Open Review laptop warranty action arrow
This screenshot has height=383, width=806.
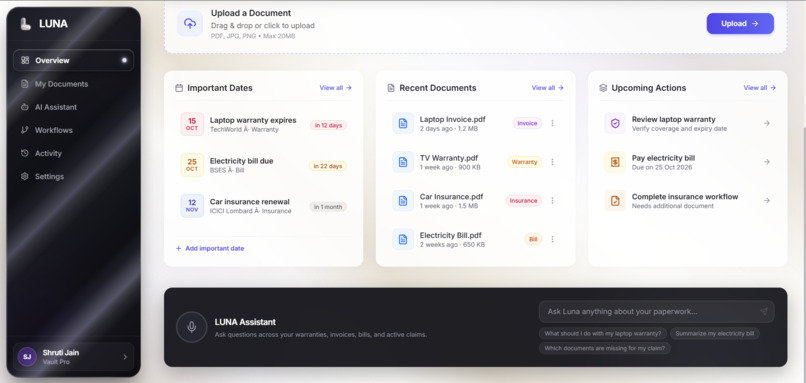766,123
